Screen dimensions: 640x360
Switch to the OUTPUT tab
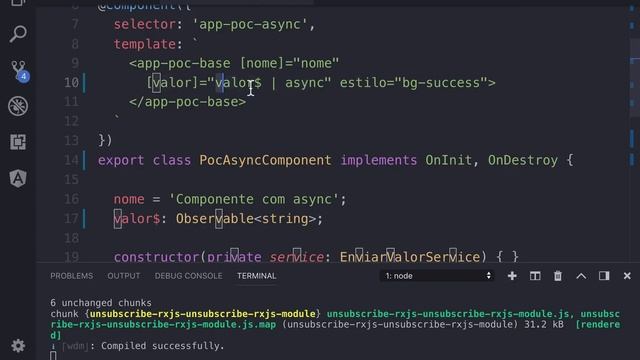tap(124, 276)
